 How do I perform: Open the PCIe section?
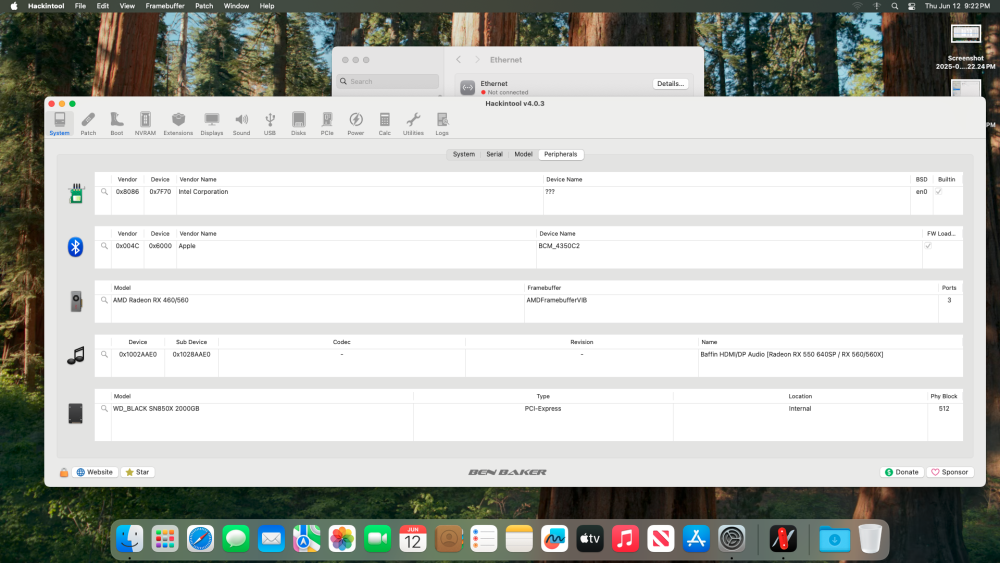(x=327, y=124)
